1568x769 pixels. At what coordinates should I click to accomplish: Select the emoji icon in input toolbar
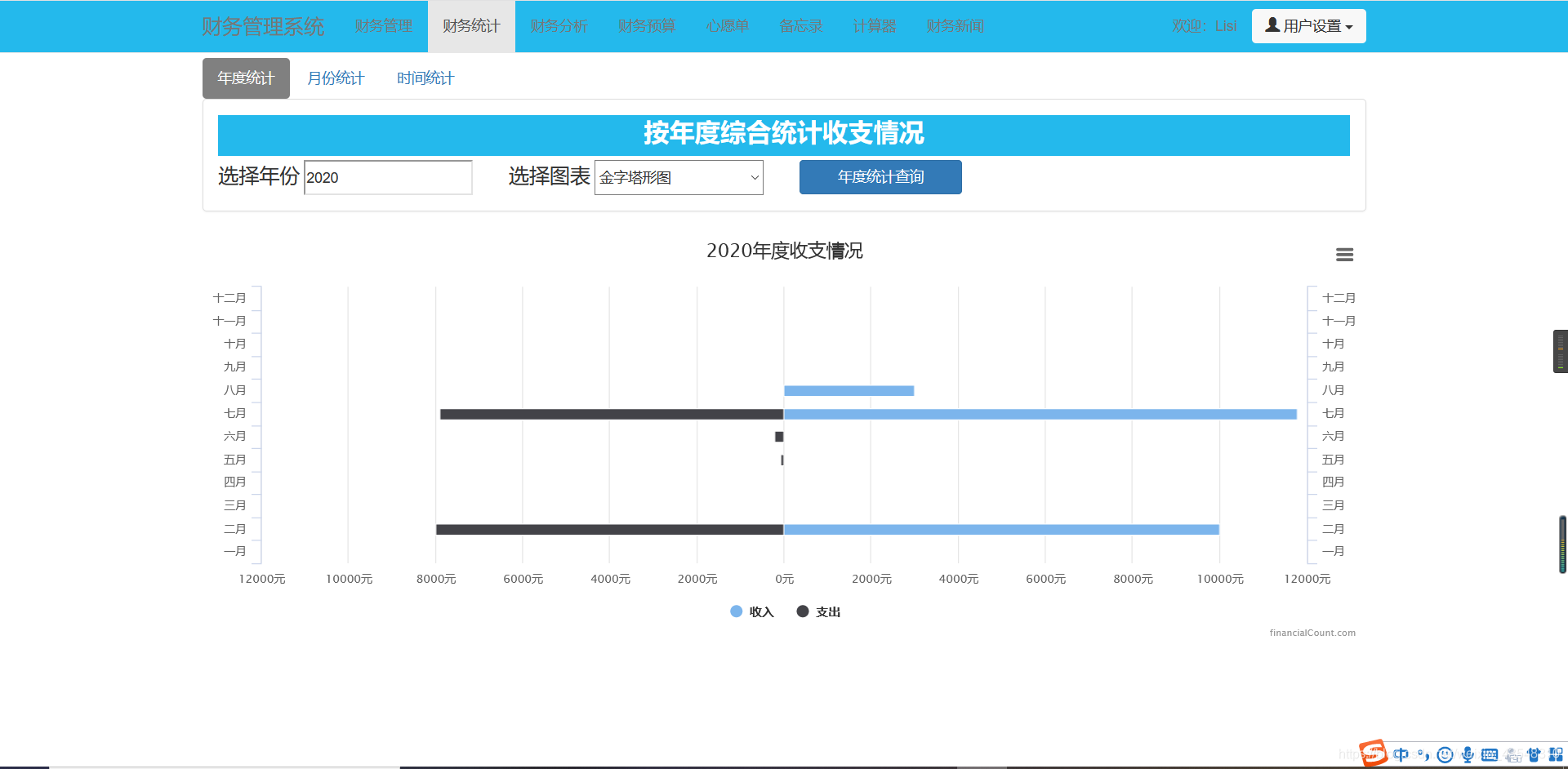click(1445, 754)
